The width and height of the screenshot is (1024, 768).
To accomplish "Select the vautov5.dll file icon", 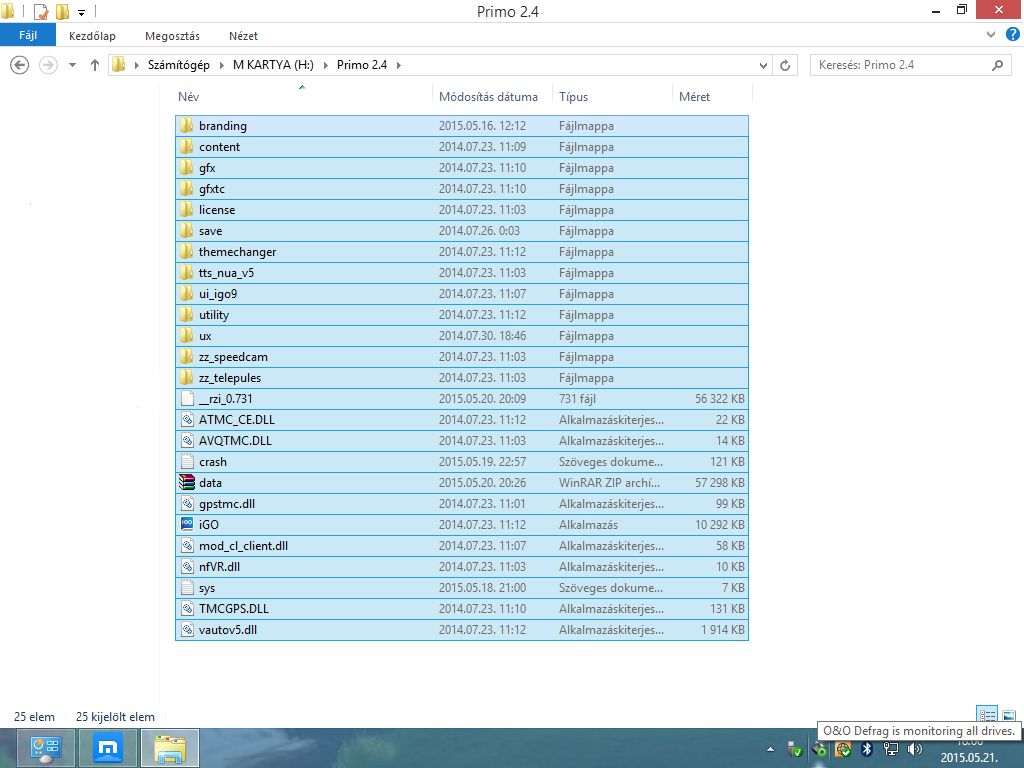I will coord(187,630).
